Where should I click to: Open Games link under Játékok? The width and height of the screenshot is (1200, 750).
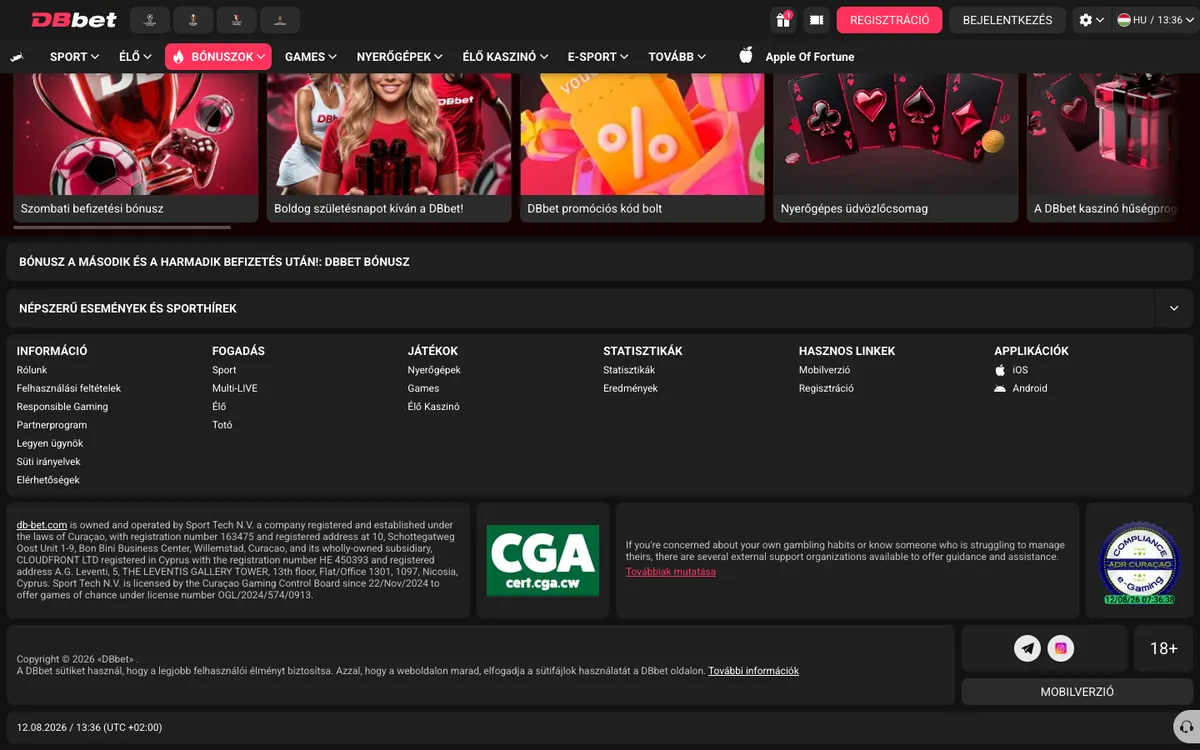[424, 388]
